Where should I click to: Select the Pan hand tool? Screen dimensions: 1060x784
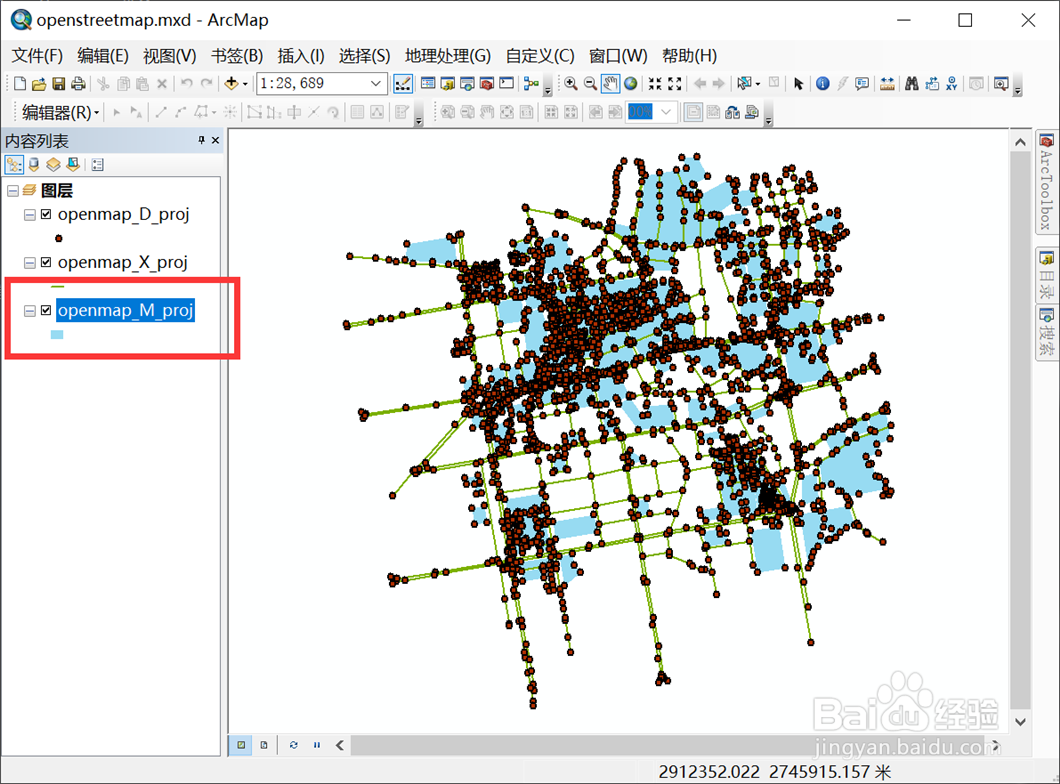click(610, 83)
